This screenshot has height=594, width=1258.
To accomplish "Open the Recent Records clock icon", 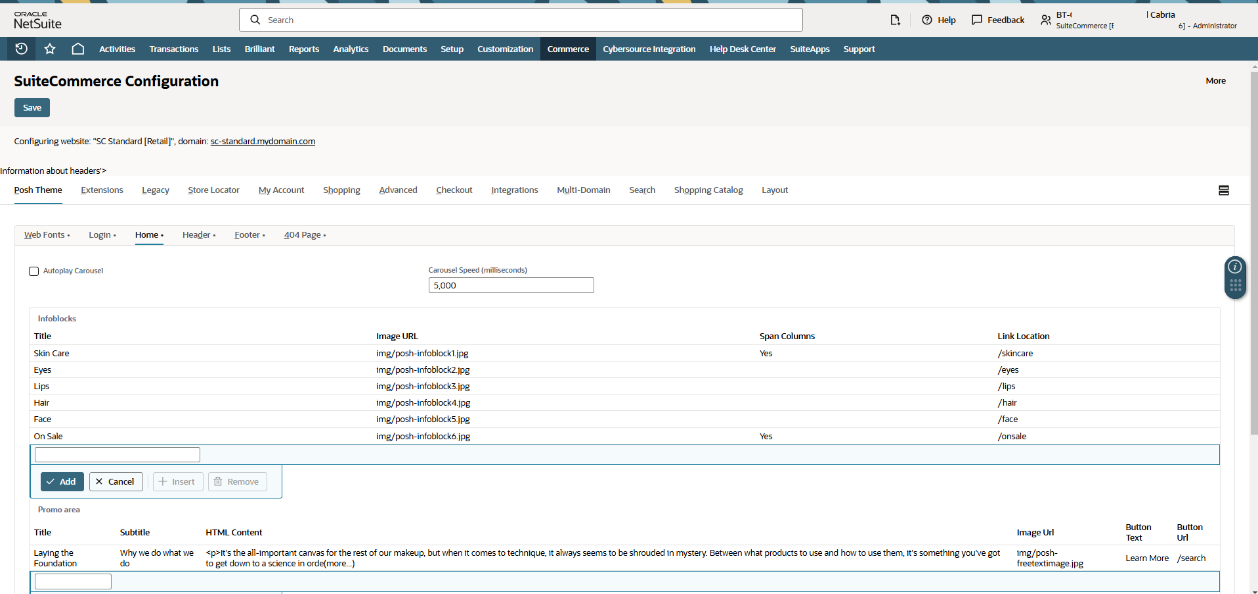I will (21, 48).
